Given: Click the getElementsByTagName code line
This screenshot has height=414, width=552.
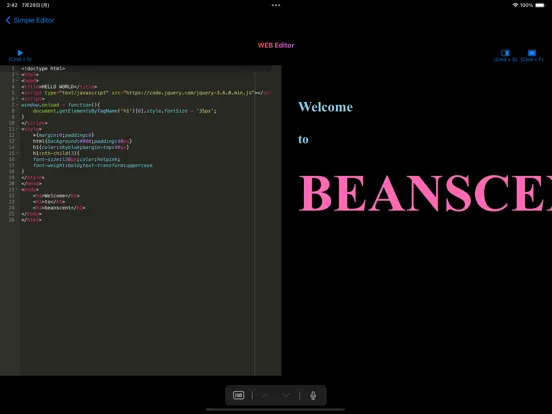Looking at the screenshot, I should pyautogui.click(x=125, y=111).
